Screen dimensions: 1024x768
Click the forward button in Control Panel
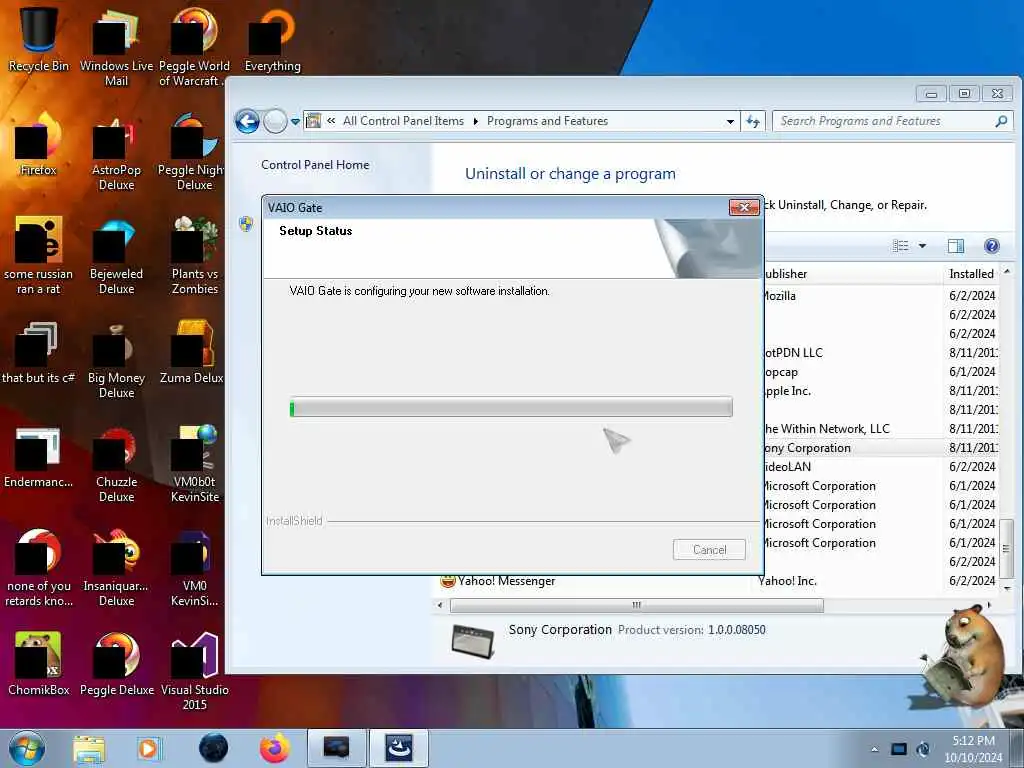point(275,121)
